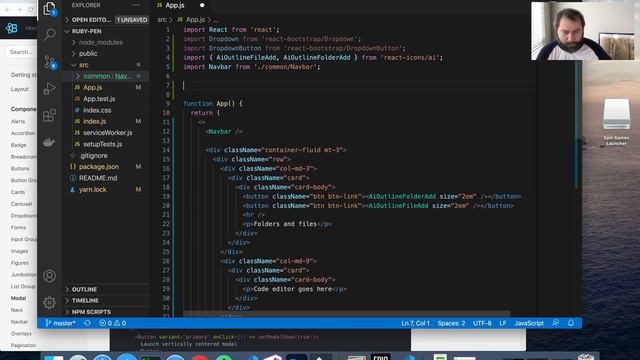Select the App.js editor tab

(181, 6)
